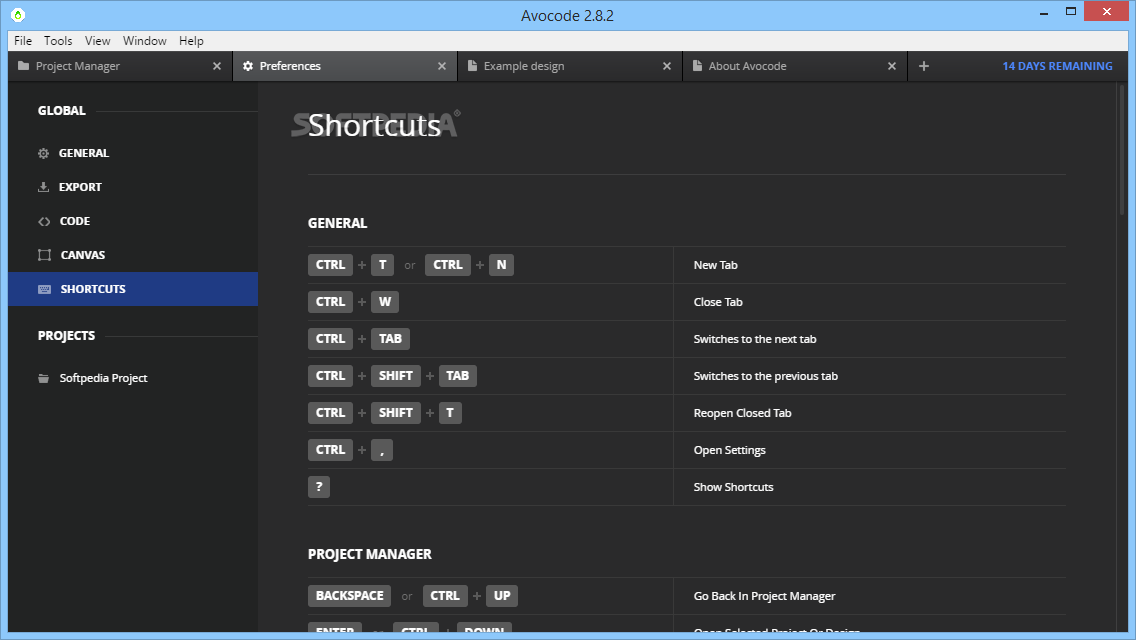Open a new tab with plus button

pyautogui.click(x=924, y=66)
